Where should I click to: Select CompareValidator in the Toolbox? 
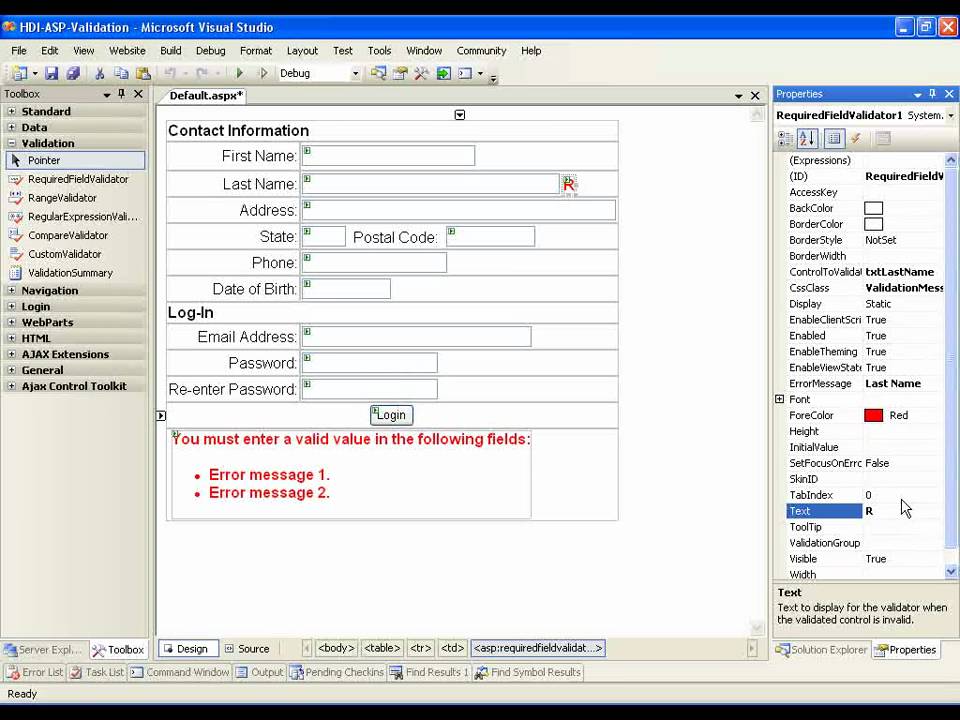point(67,236)
